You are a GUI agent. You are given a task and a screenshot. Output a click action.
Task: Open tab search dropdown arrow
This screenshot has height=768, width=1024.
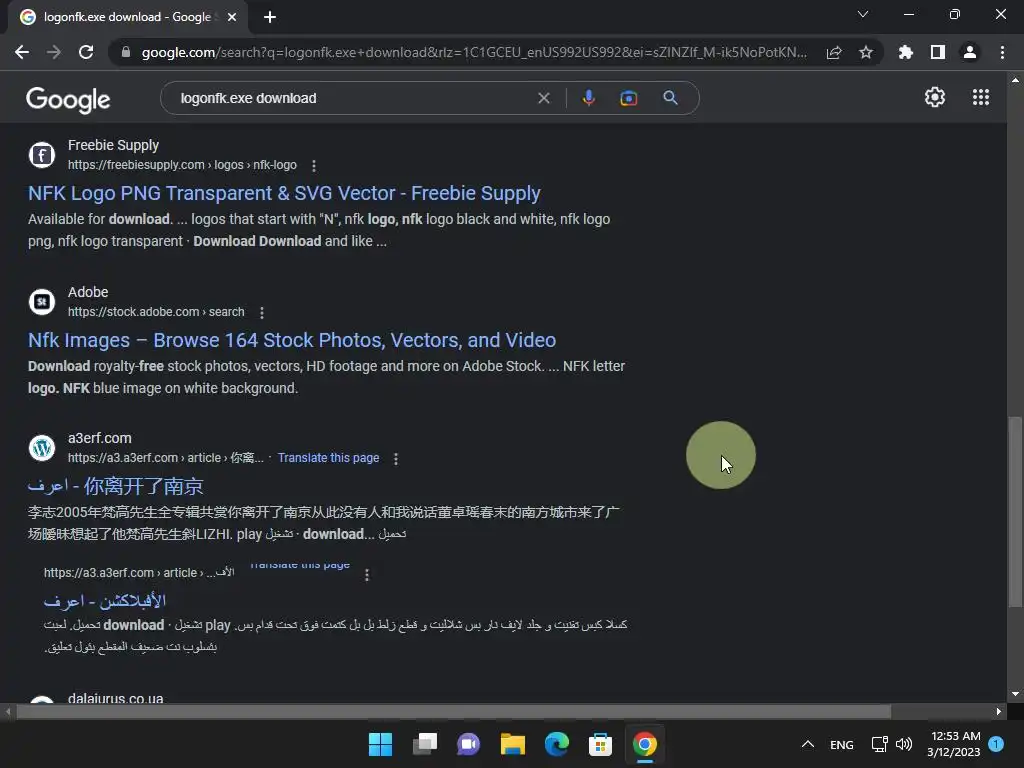[863, 14]
